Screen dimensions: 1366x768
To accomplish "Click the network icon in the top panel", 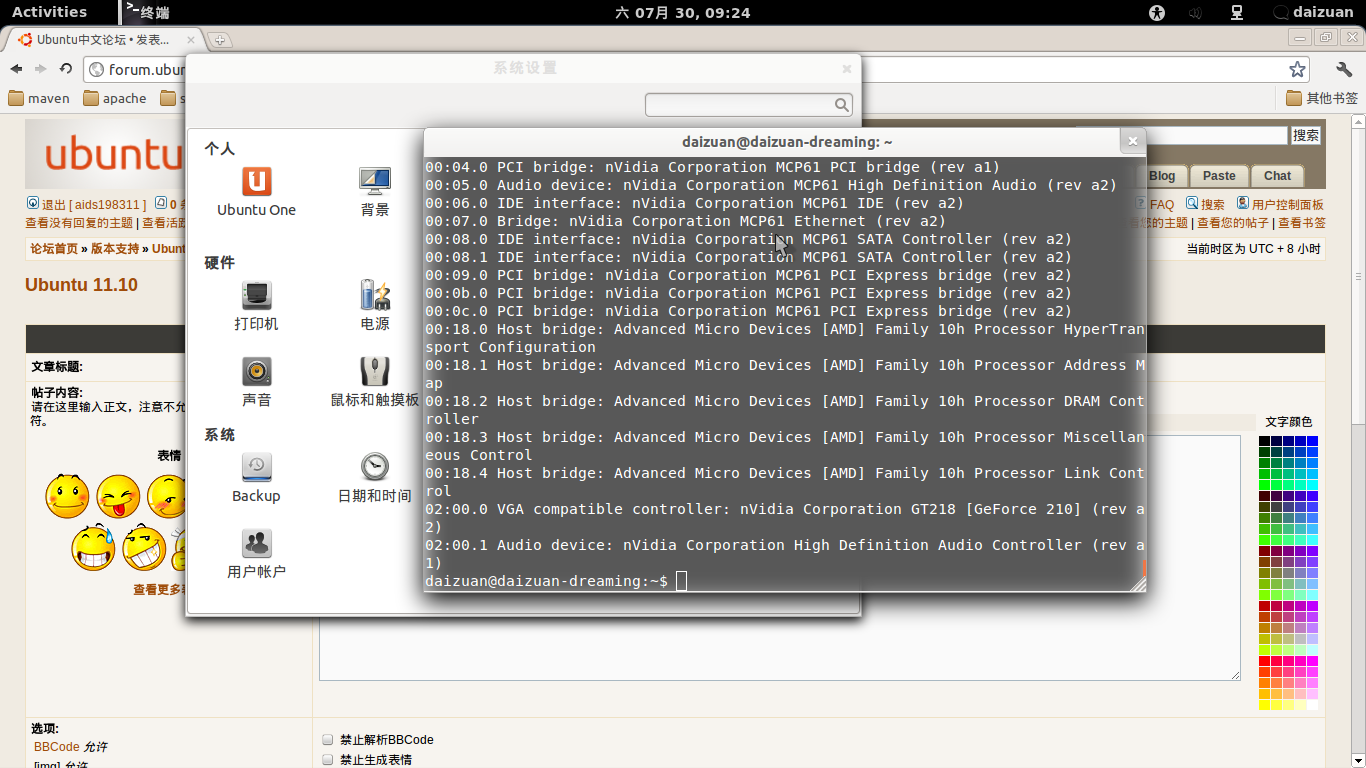I will click(x=1236, y=13).
